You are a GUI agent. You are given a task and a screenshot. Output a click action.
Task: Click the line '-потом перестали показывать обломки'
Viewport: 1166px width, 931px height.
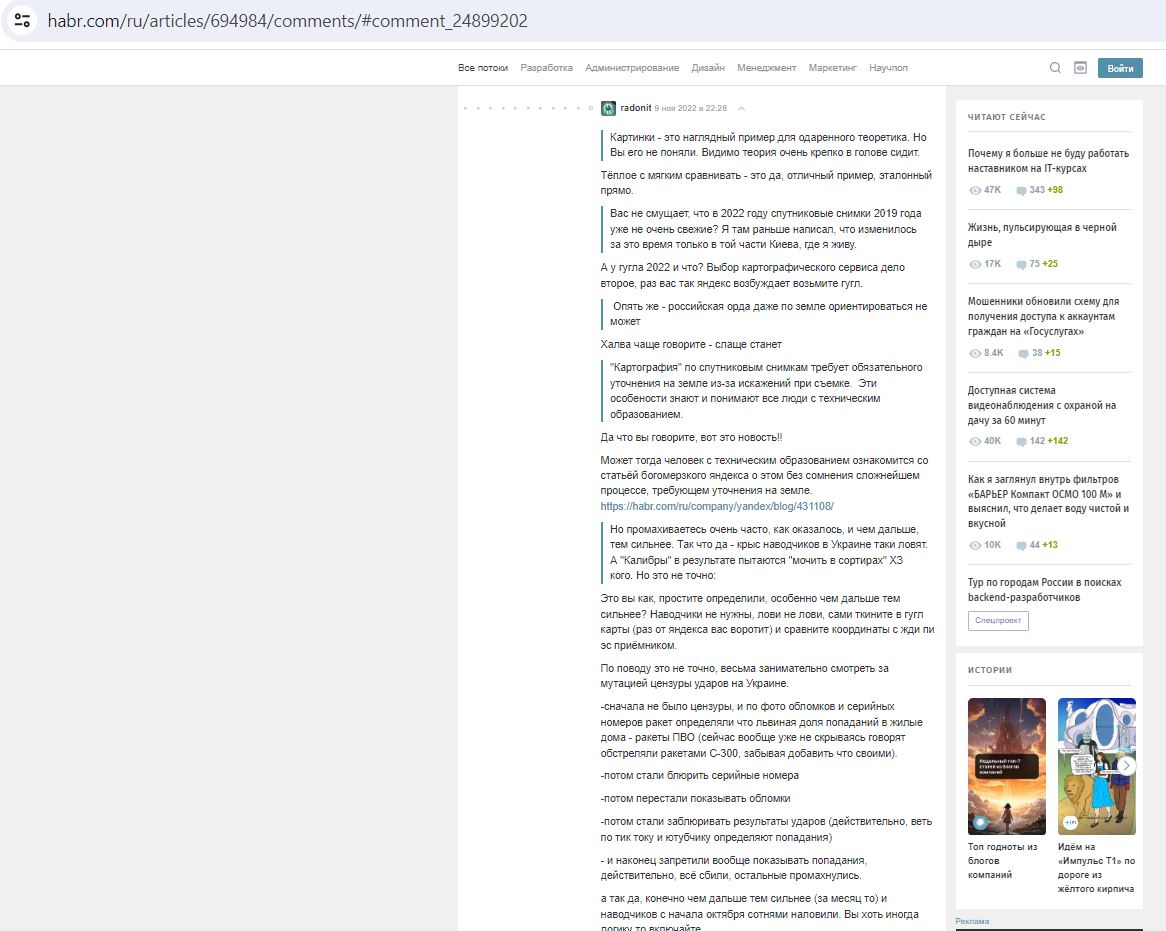[695, 799]
